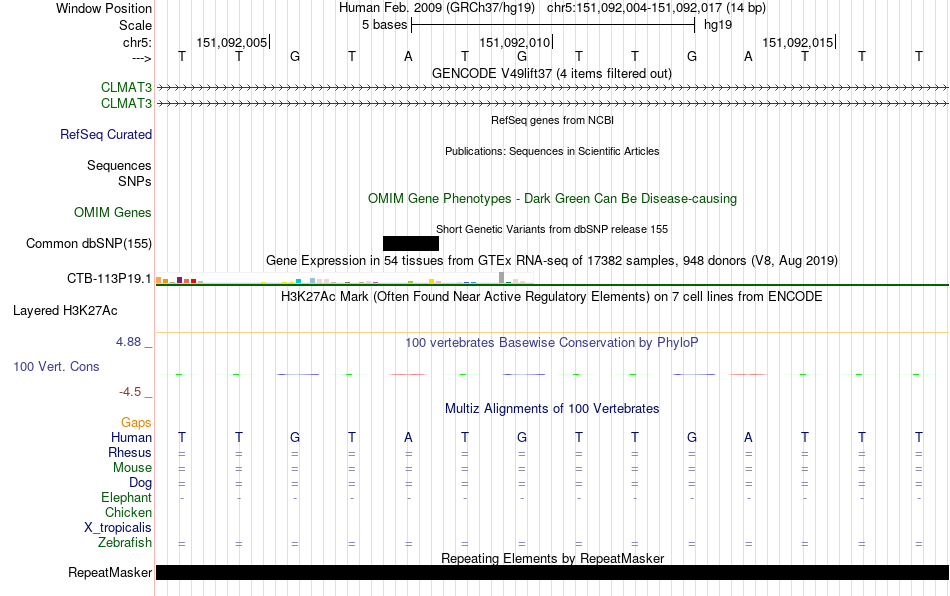Click Multiz Alignments of 100 Vertebrates title
Image resolution: width=950 pixels, height=596 pixels.
[x=552, y=408]
